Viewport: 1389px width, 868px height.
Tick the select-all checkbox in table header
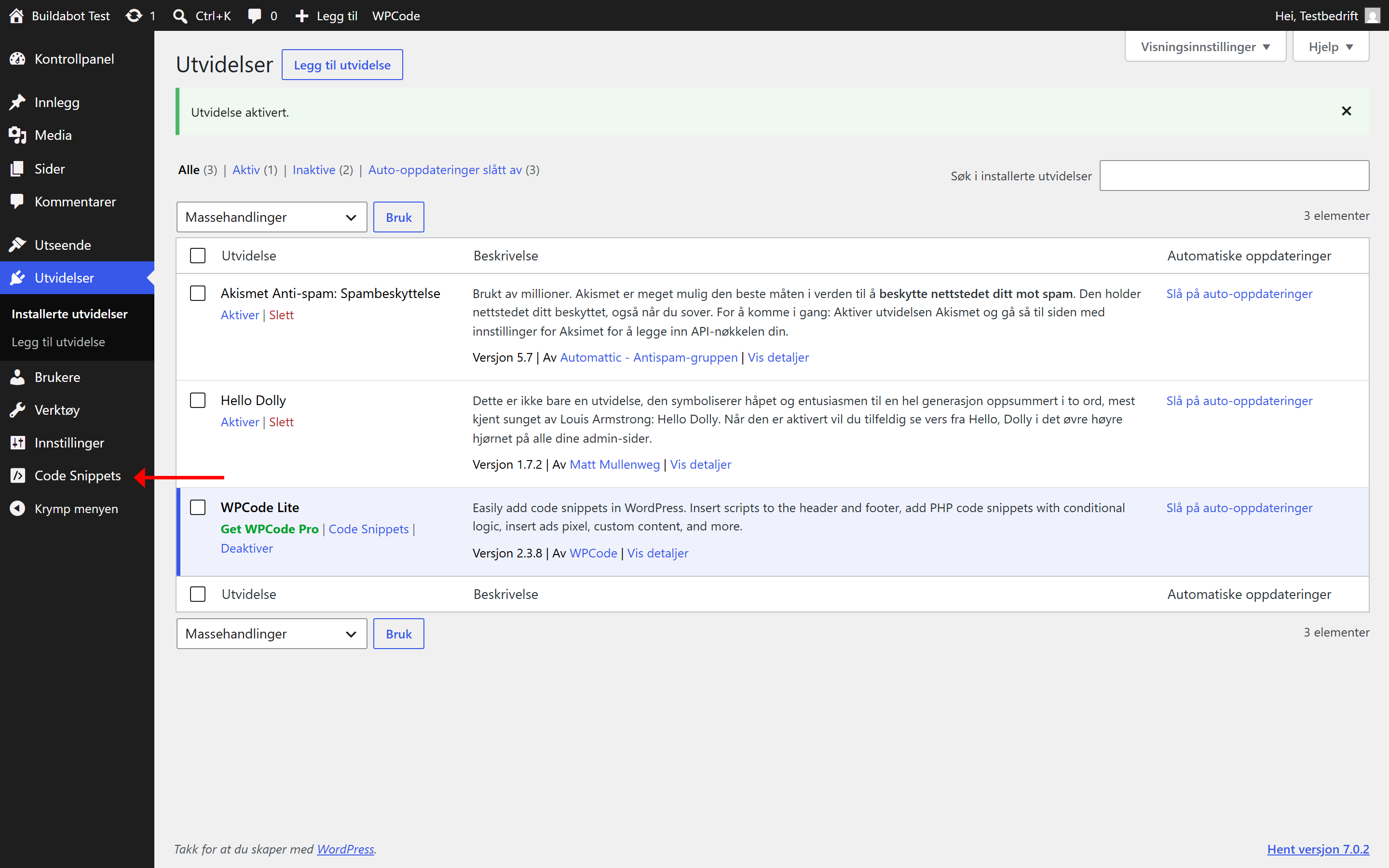coord(197,256)
